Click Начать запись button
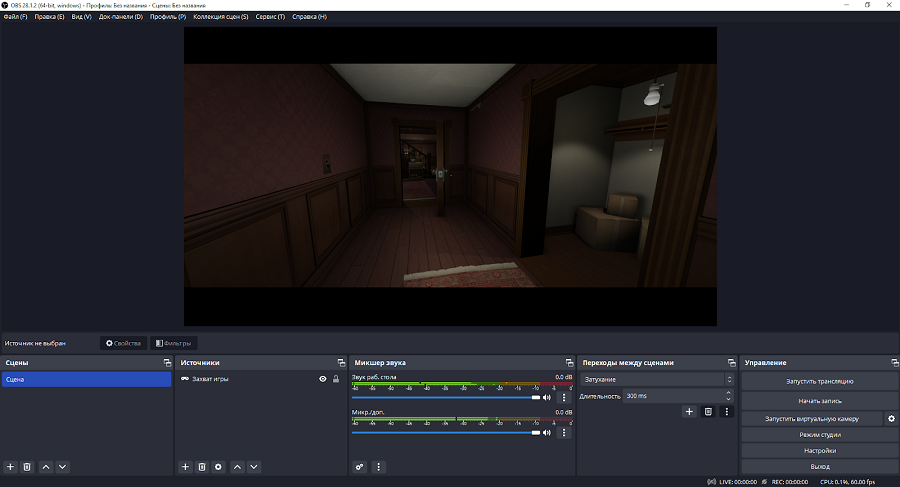The image size is (900, 487). tap(819, 400)
